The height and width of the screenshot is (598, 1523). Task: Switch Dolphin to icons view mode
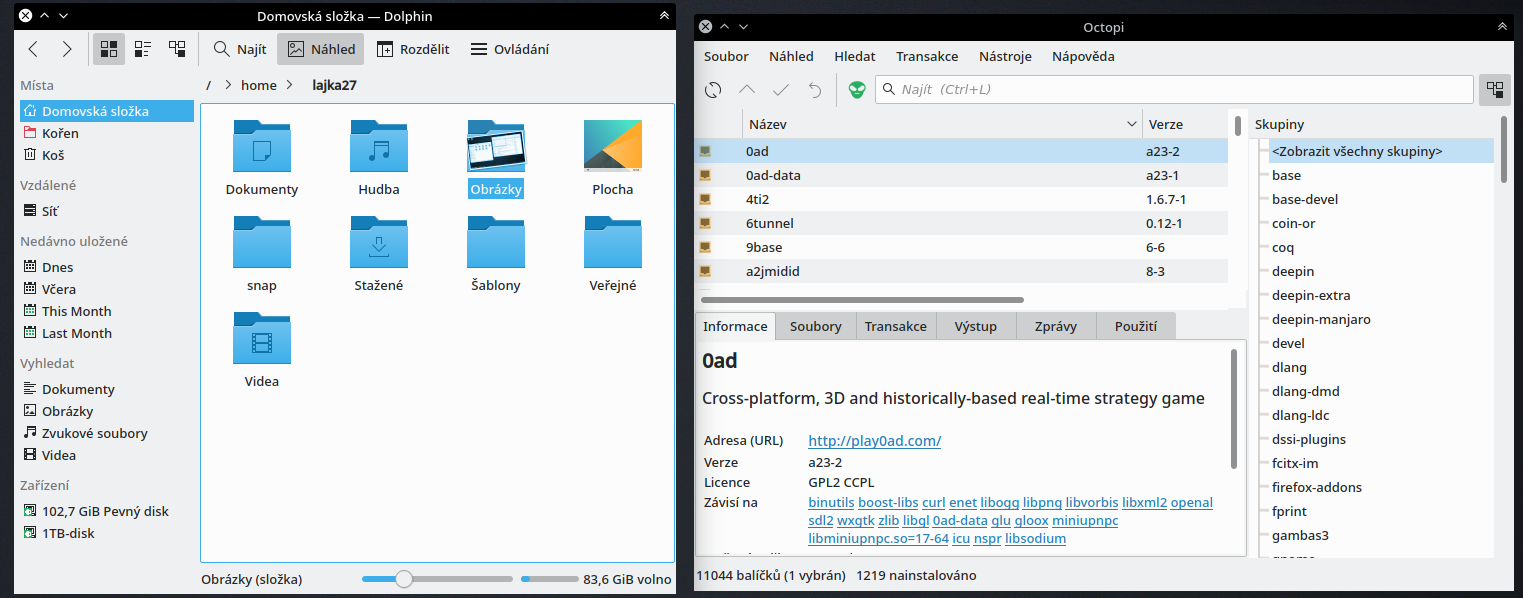click(109, 49)
